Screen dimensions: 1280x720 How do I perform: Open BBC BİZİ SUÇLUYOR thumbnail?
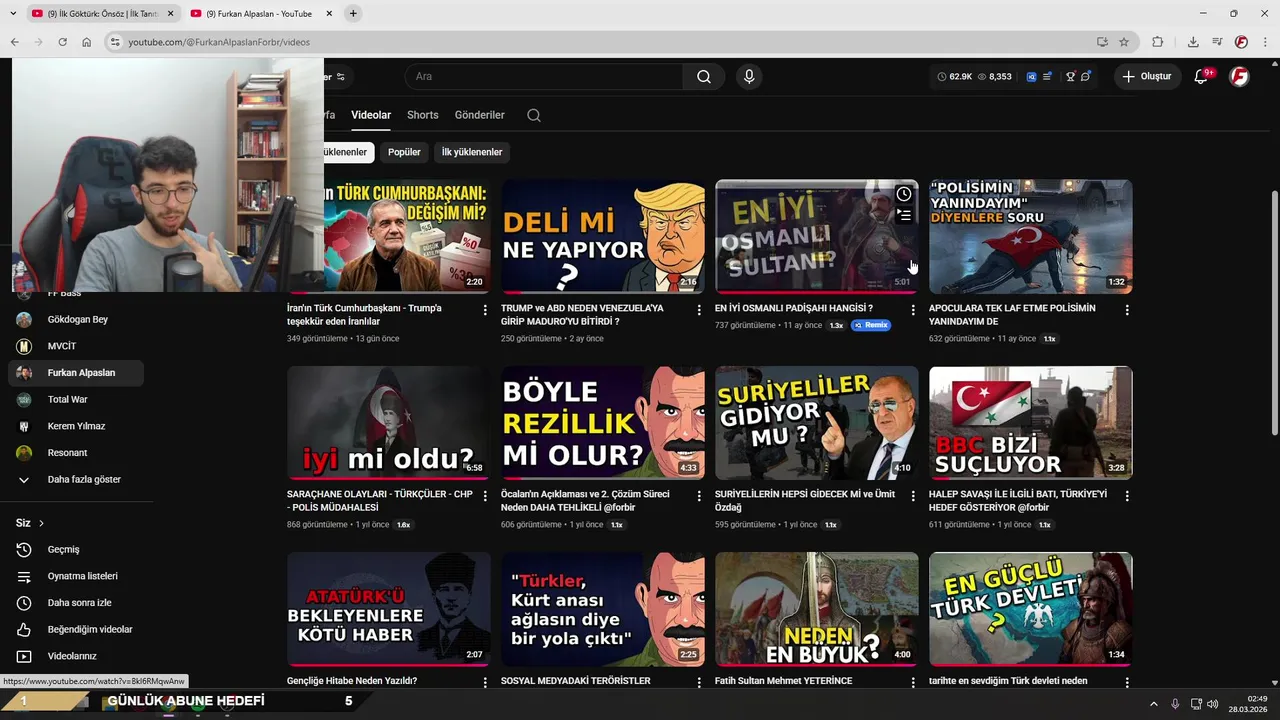click(x=1031, y=422)
